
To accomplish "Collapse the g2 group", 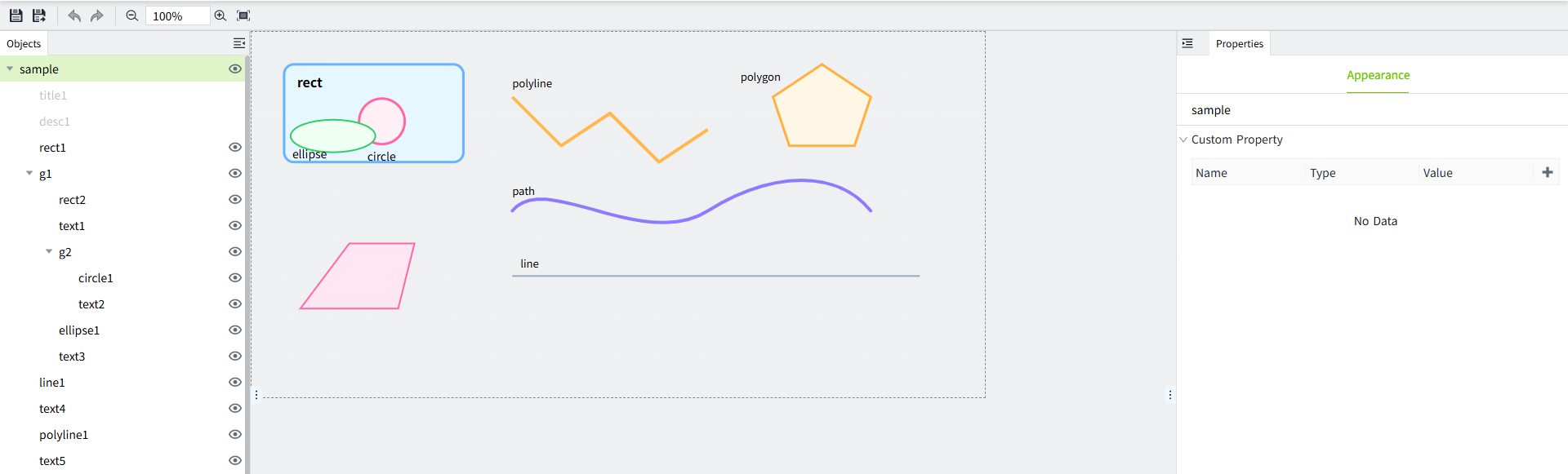I will coord(49,252).
